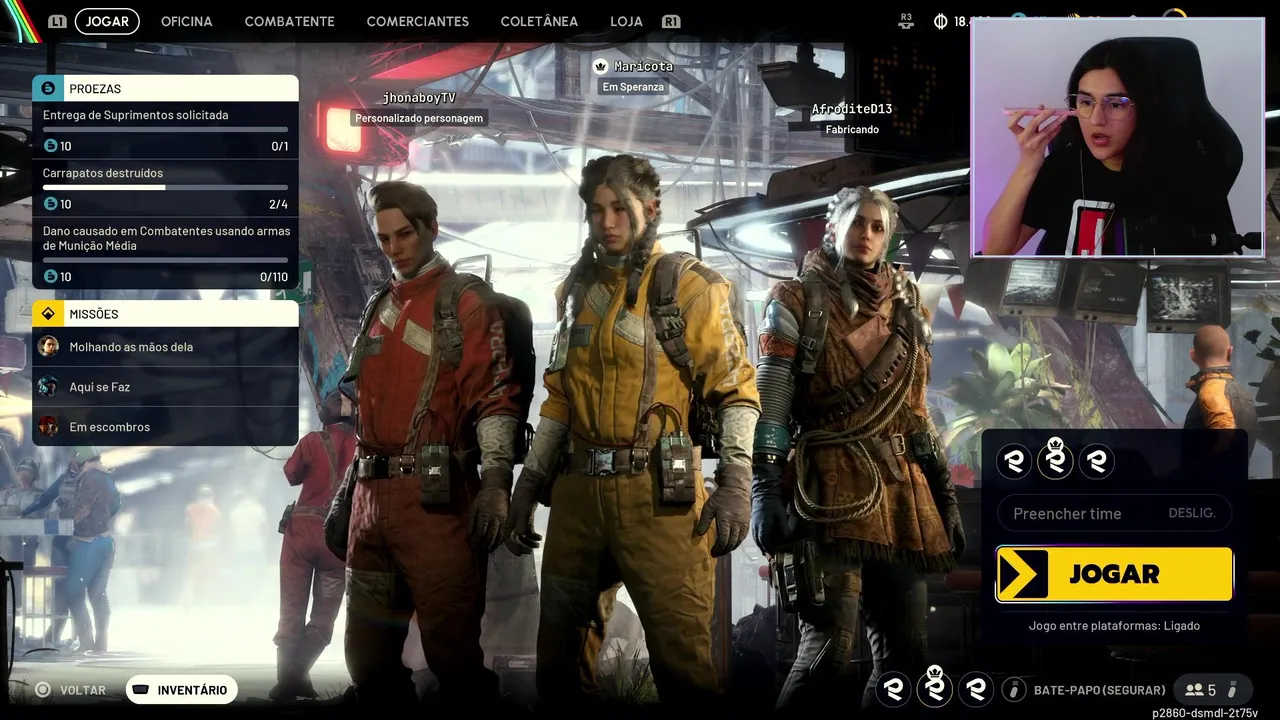Click the Personalizado personagem status label
Viewport: 1280px width, 720px height.
click(x=419, y=118)
